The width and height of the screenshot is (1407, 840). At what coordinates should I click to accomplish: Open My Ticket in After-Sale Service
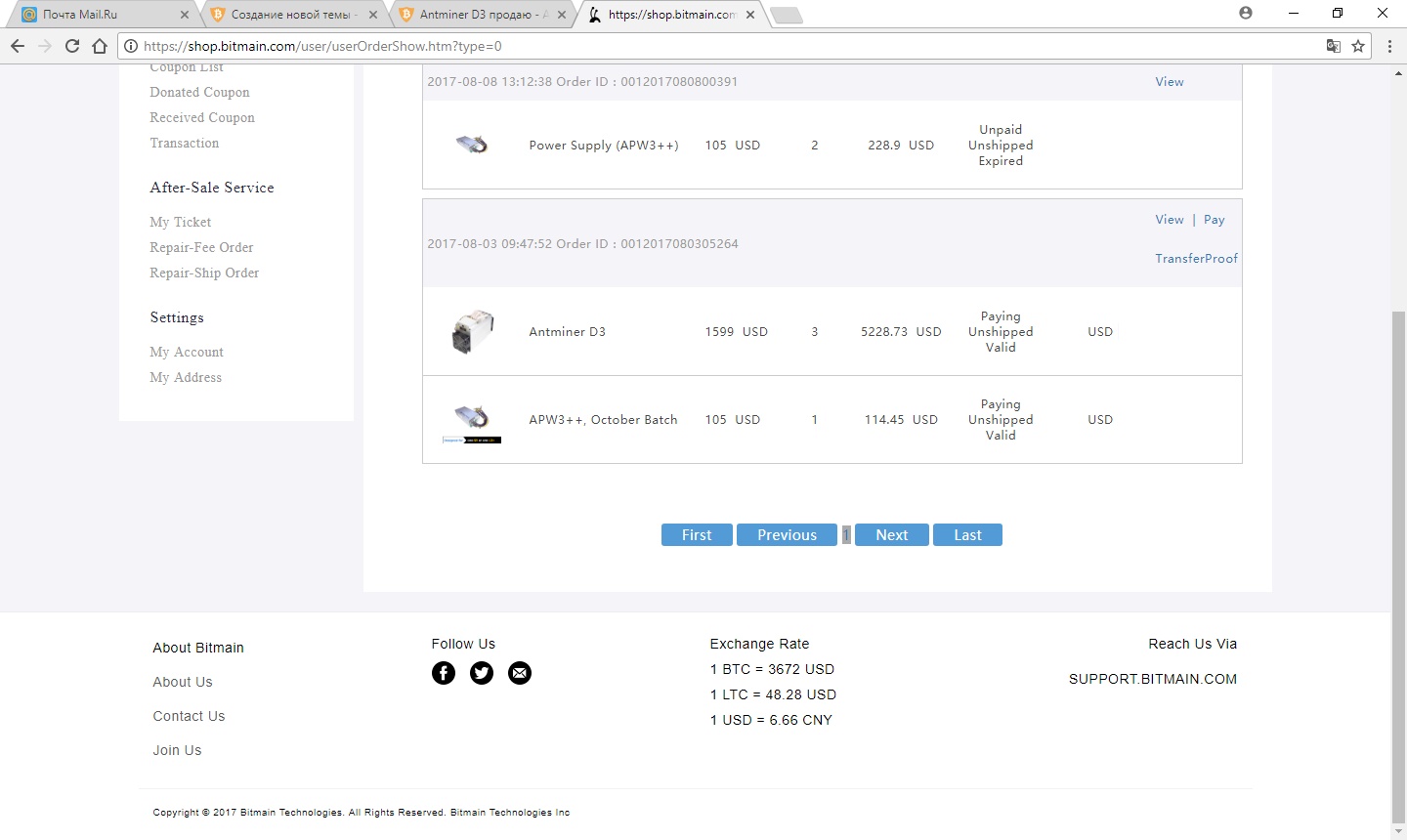pos(181,222)
